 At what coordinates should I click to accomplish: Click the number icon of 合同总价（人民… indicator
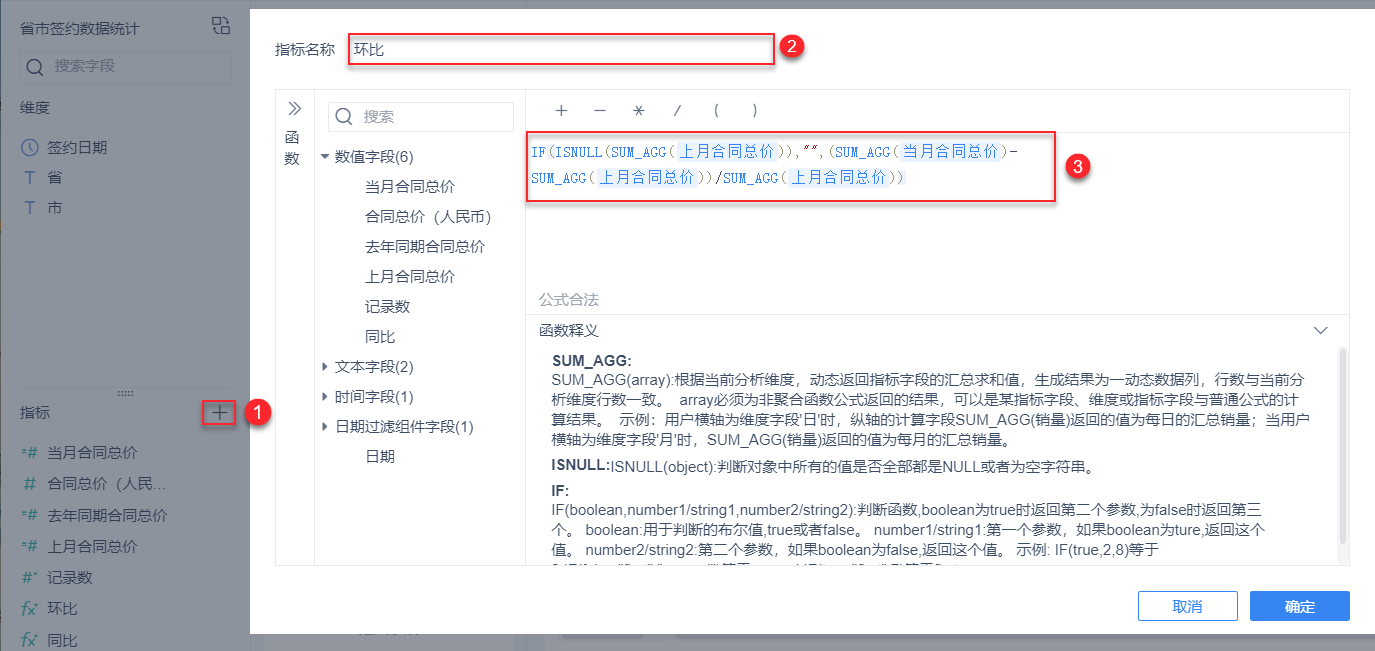pos(30,484)
